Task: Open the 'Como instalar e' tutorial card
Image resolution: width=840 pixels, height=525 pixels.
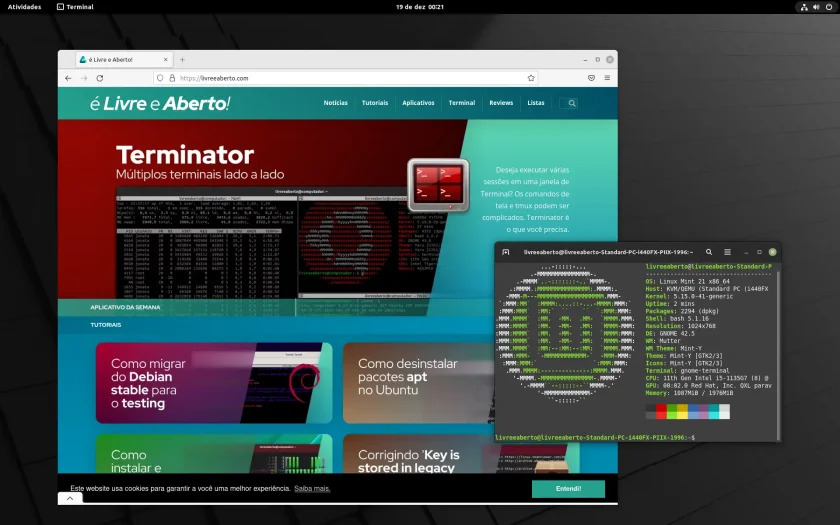Action: coord(214,454)
